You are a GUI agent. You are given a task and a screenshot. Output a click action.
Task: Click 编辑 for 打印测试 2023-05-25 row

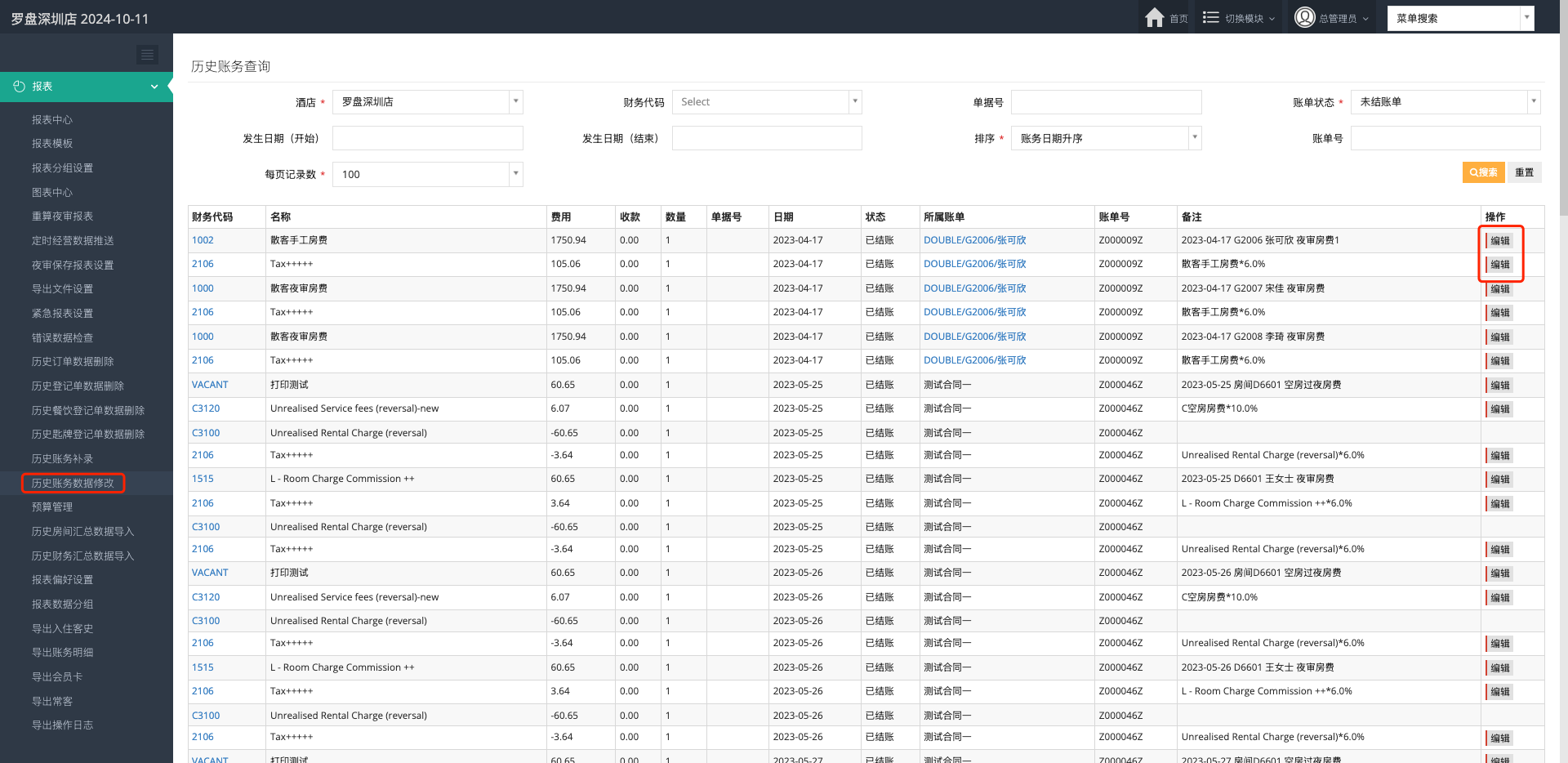[1499, 386]
